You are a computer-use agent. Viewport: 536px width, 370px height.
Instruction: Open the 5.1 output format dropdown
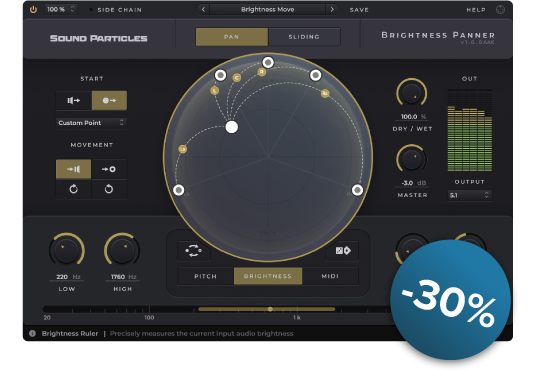click(470, 196)
